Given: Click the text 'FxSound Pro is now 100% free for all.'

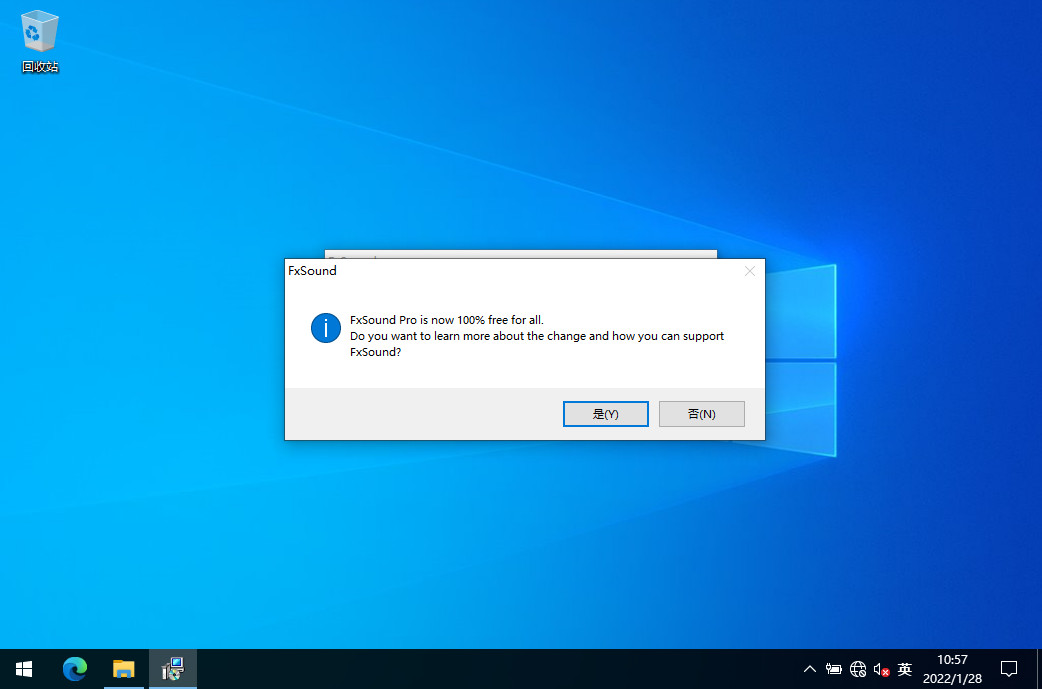Looking at the screenshot, I should (x=447, y=320).
